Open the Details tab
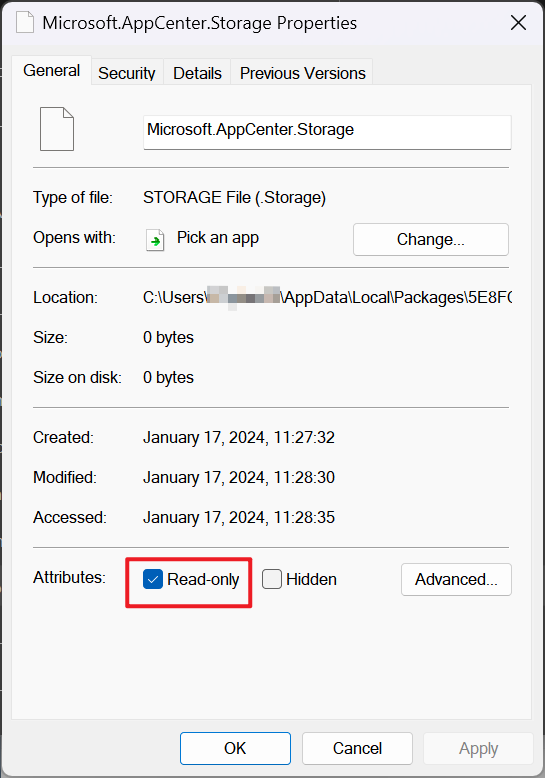Viewport: 545px width, 778px height. click(x=197, y=73)
